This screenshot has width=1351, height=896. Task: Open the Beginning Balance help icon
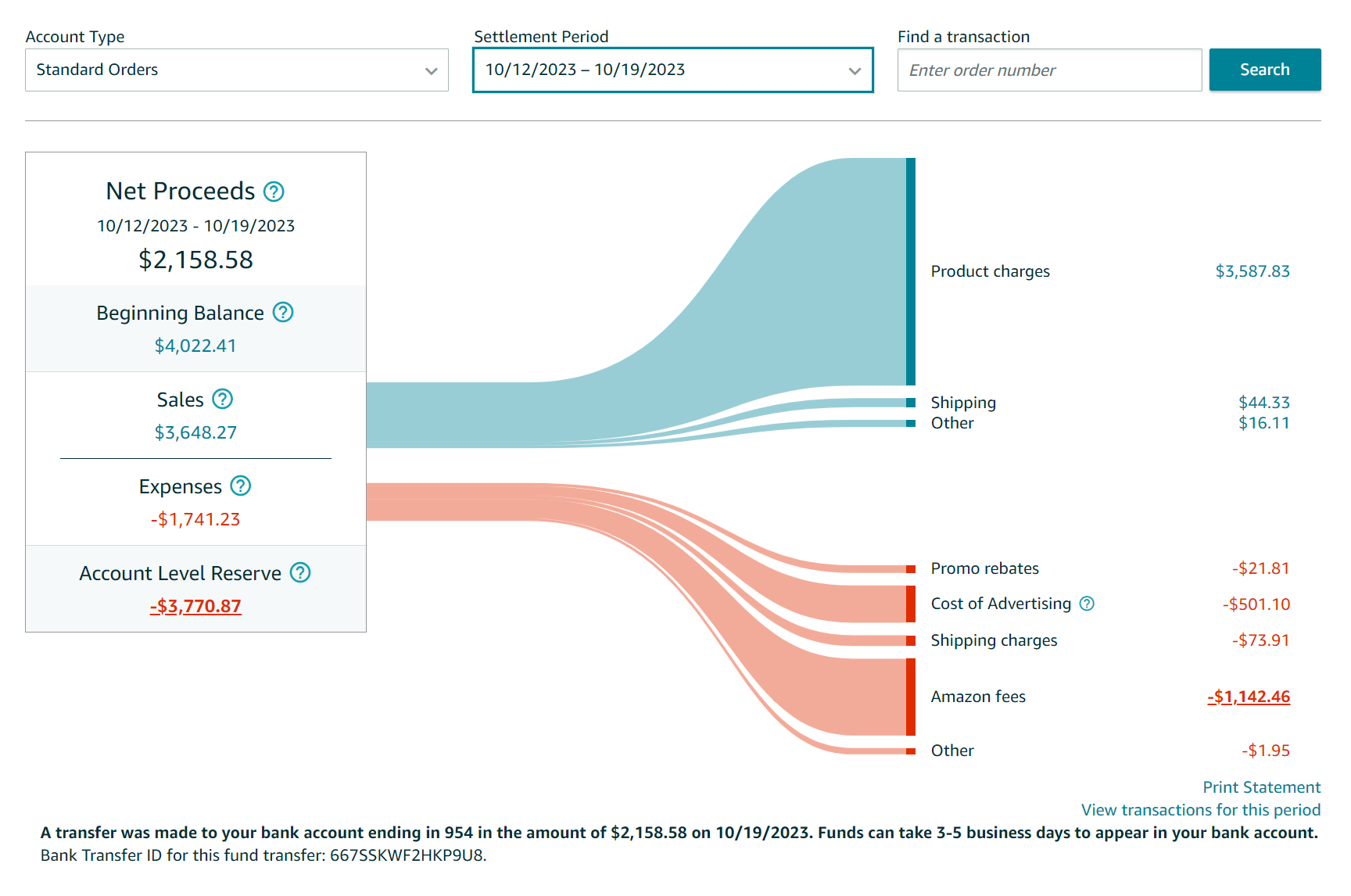283,313
